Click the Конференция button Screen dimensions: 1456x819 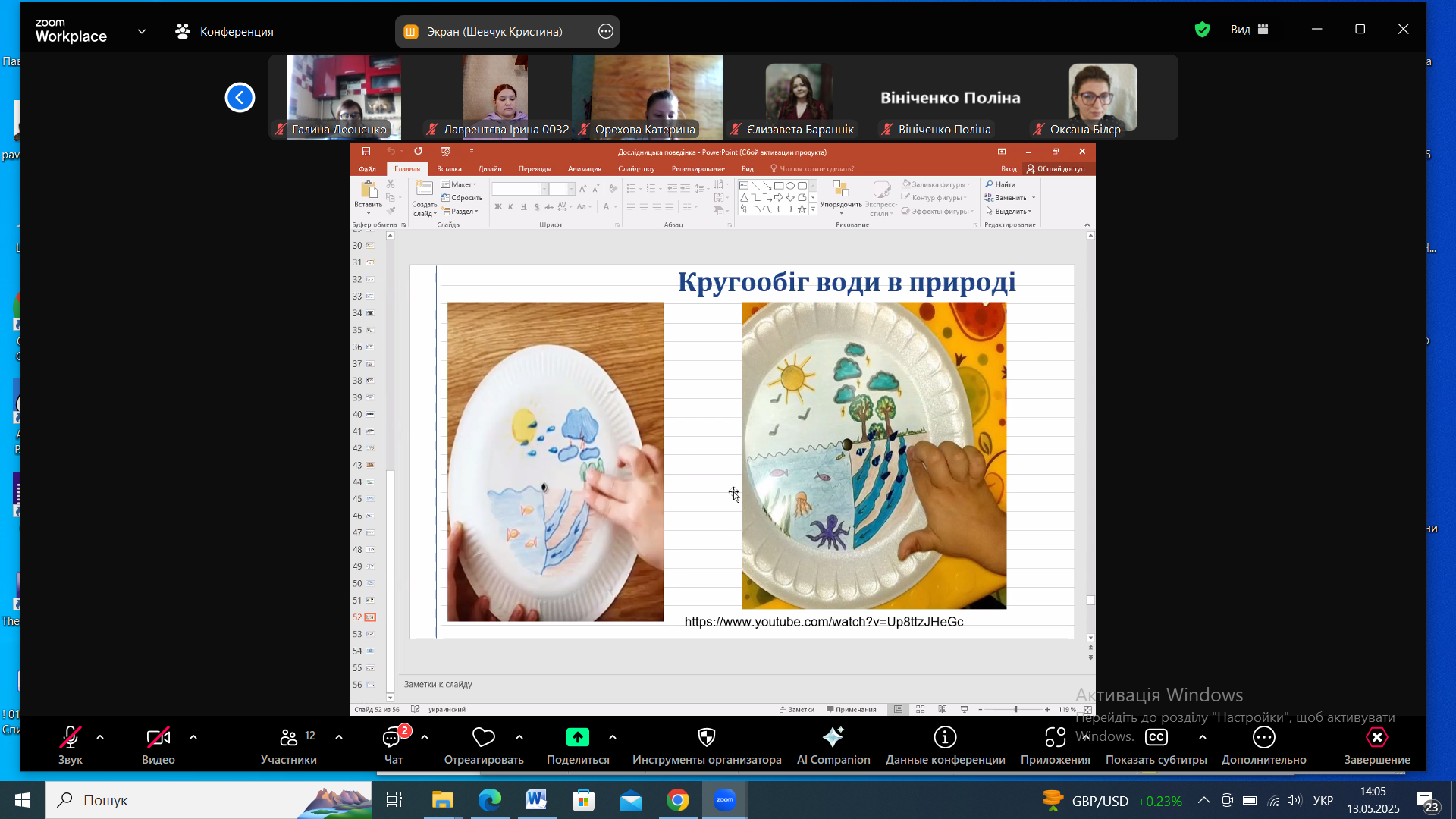[x=224, y=32]
